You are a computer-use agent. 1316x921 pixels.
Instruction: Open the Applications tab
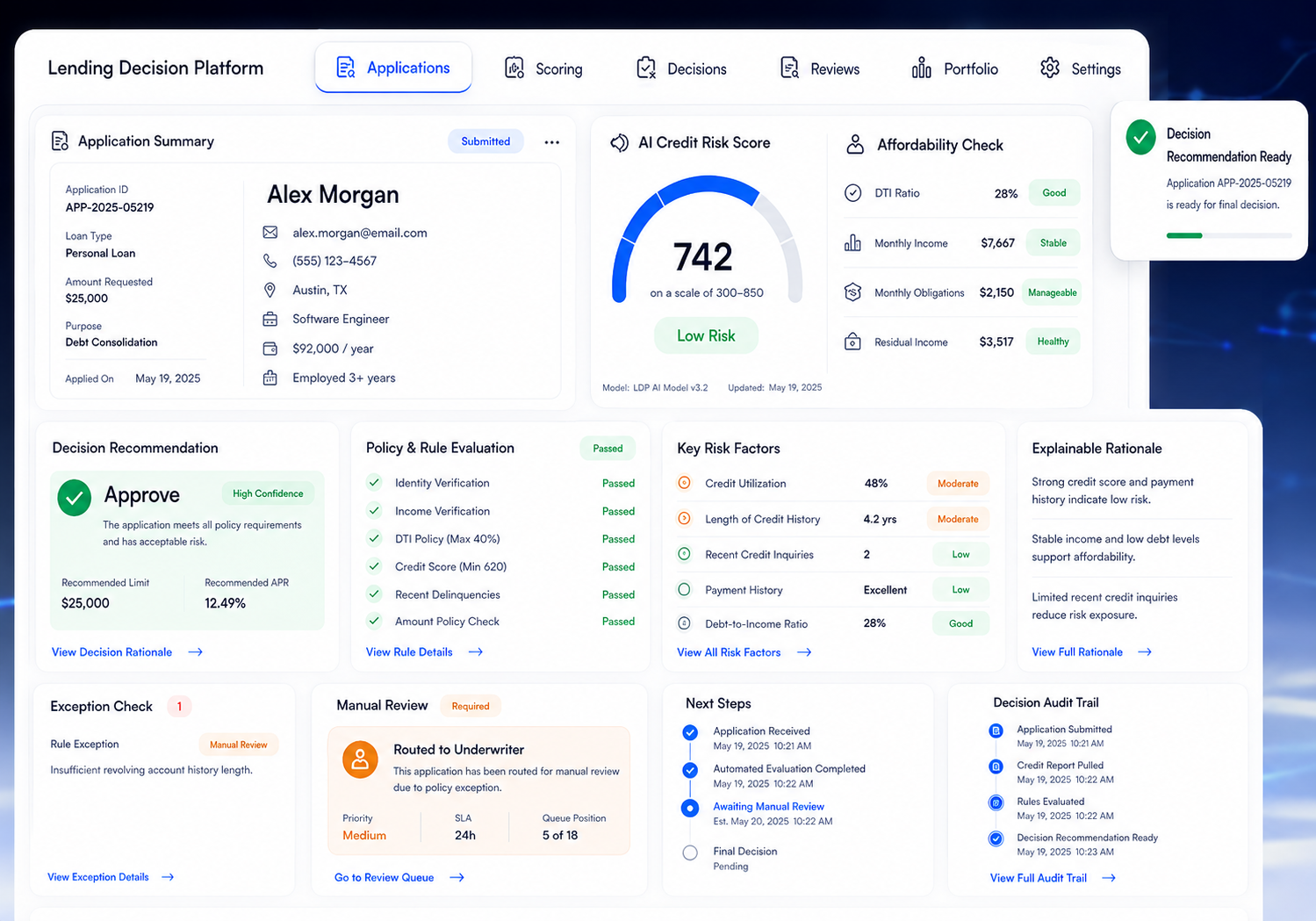393,68
